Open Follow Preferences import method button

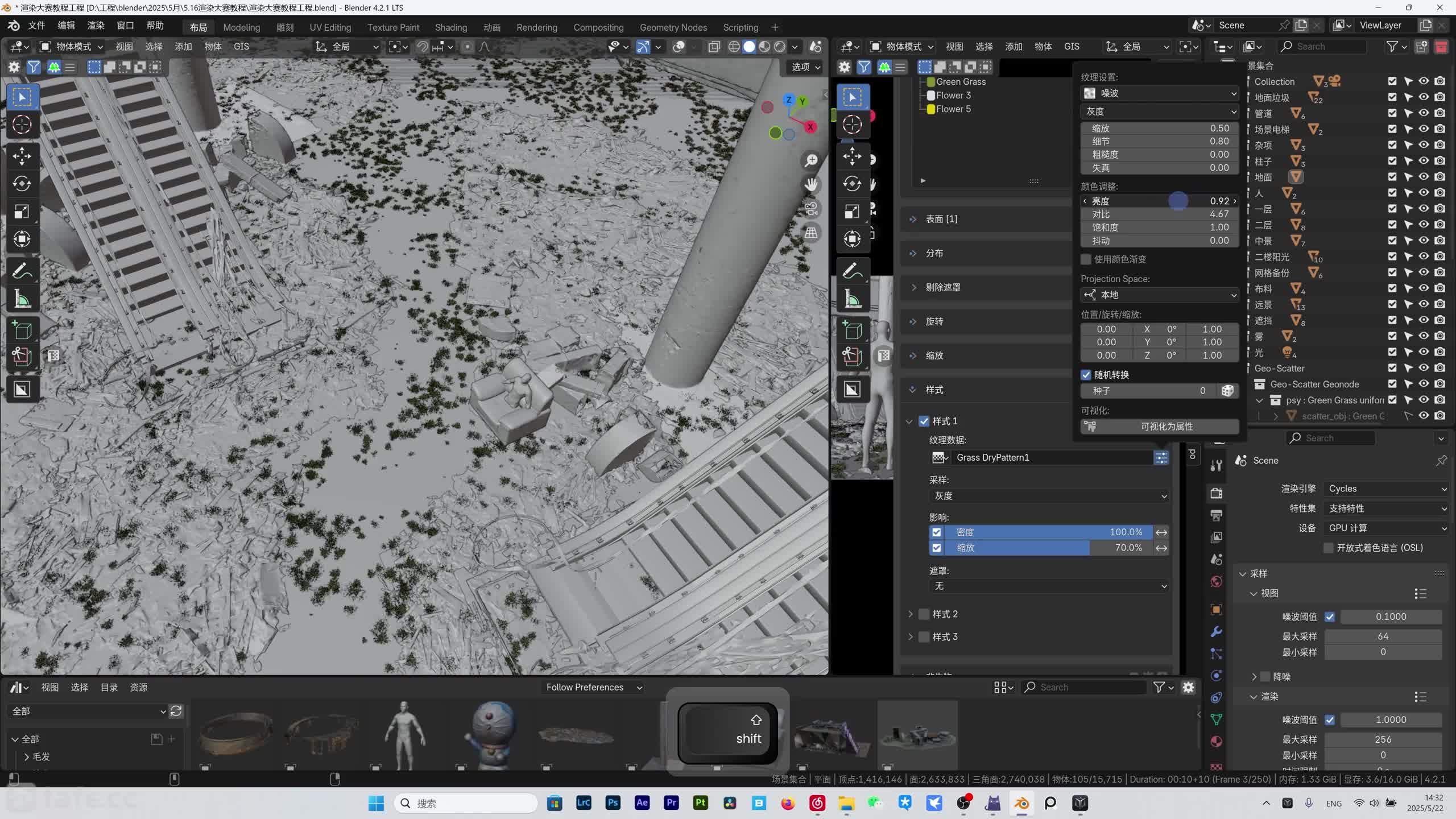[594, 688]
